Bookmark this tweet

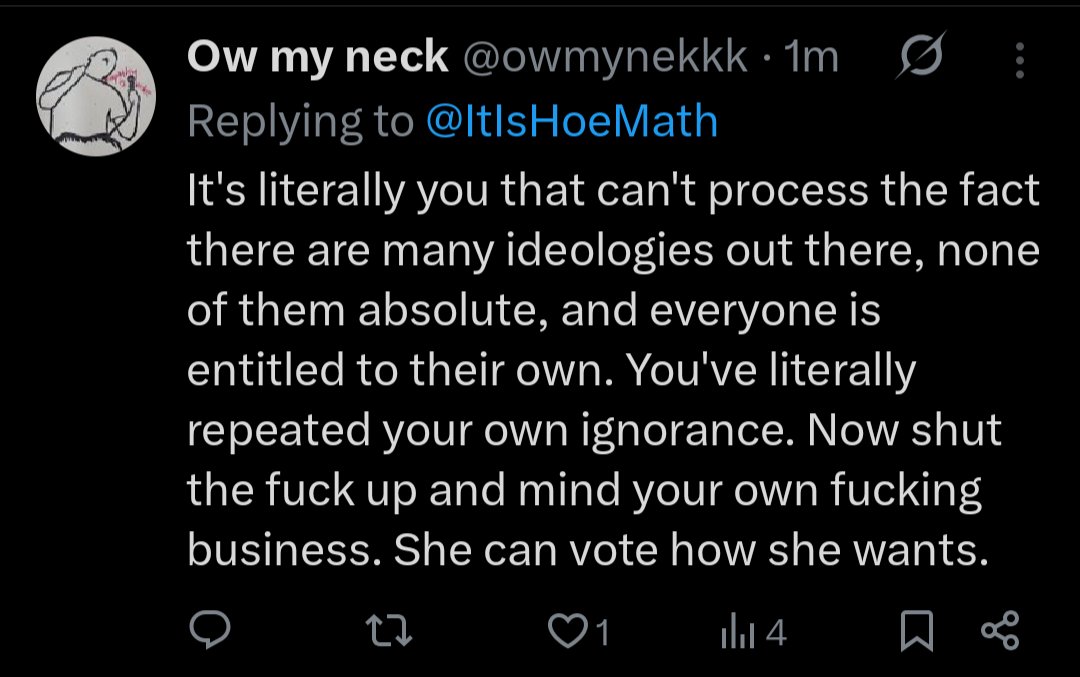[x=917, y=631]
